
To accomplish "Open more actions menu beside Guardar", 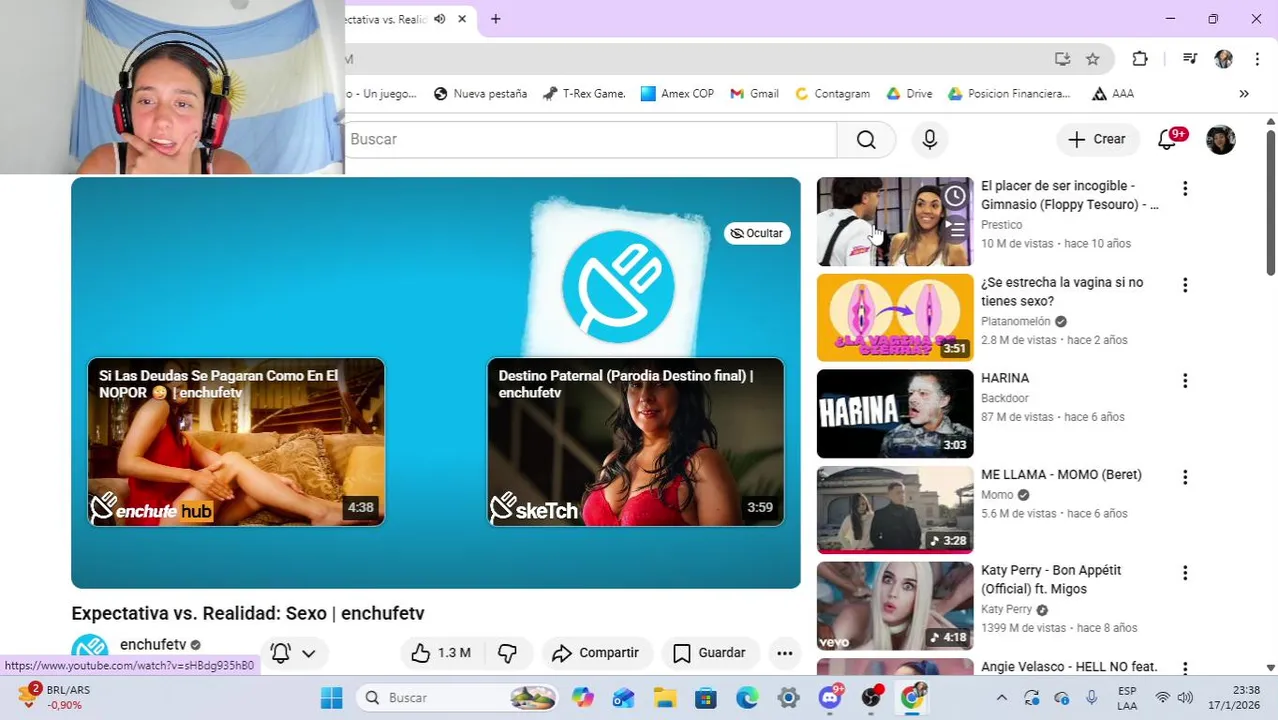I will (785, 653).
